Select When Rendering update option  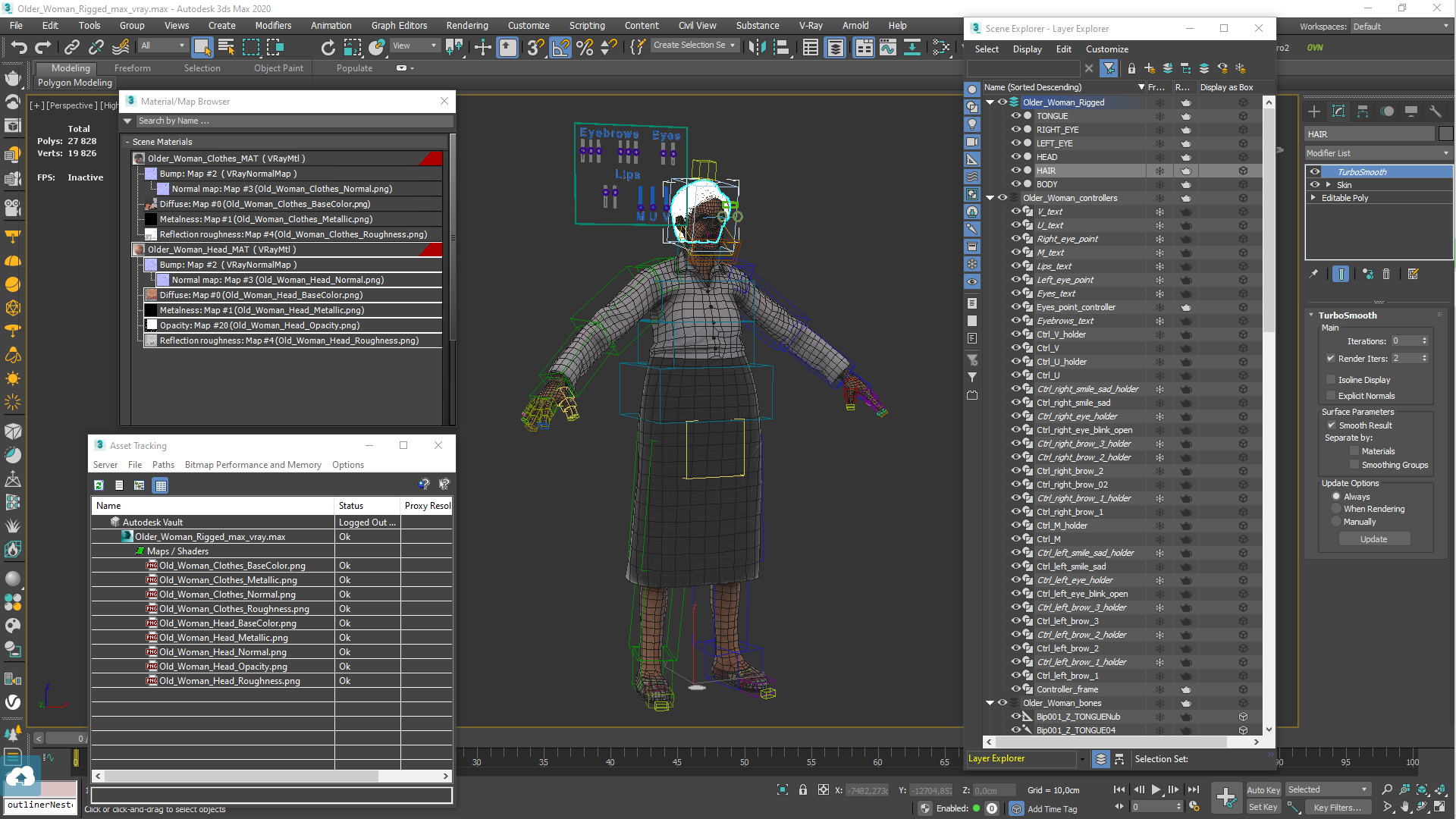point(1336,509)
